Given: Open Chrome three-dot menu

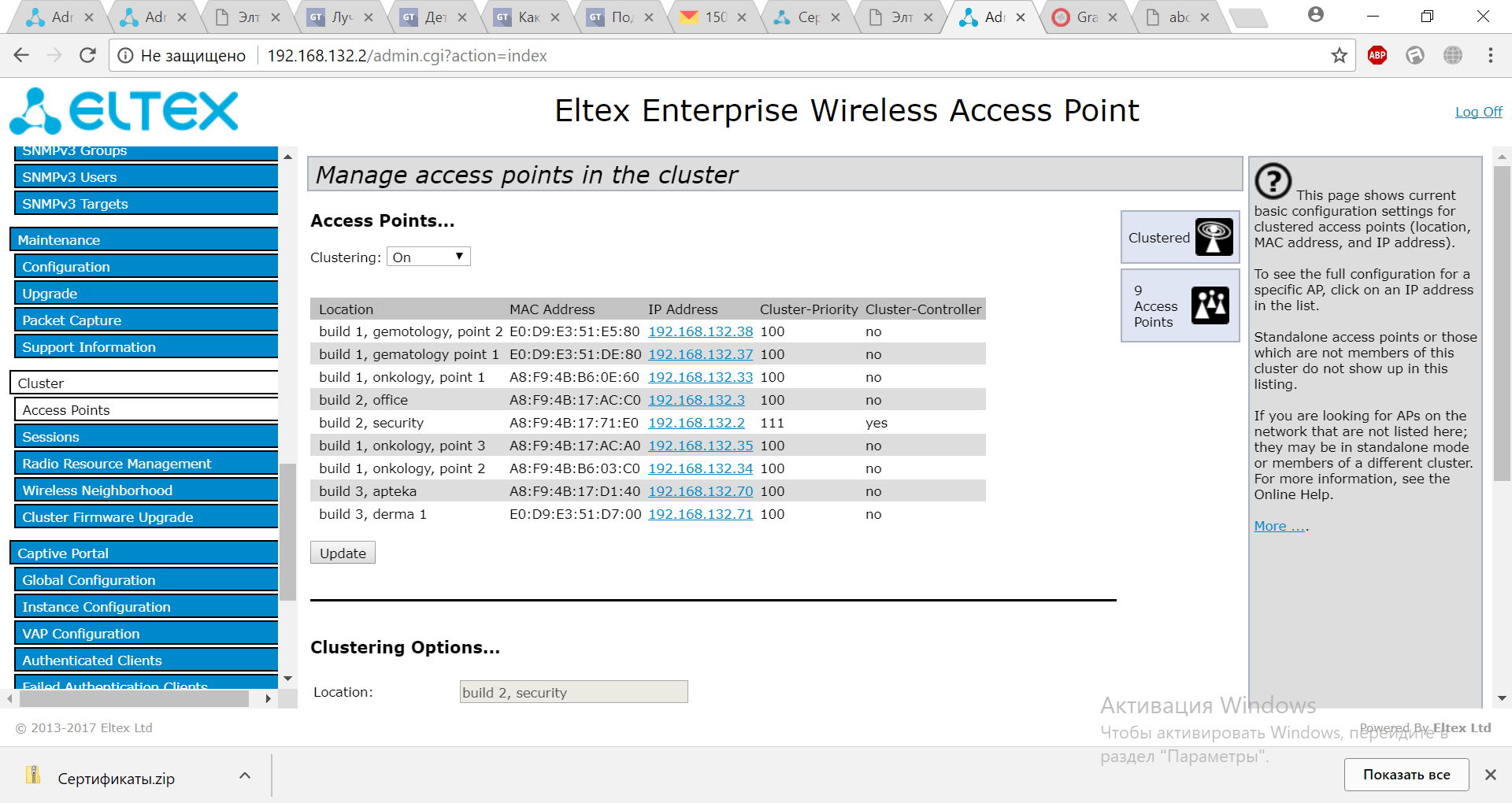Looking at the screenshot, I should 1490,55.
